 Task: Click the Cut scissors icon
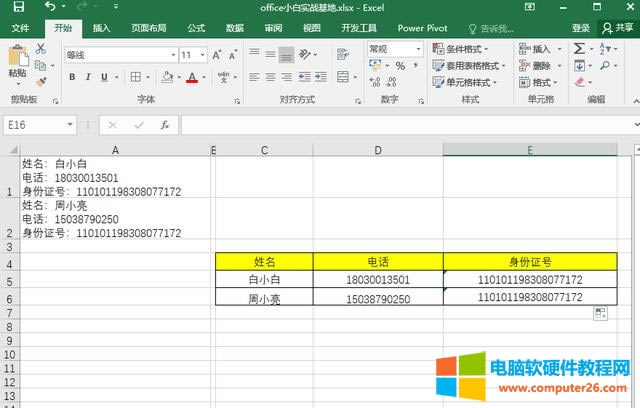pyautogui.click(x=41, y=48)
